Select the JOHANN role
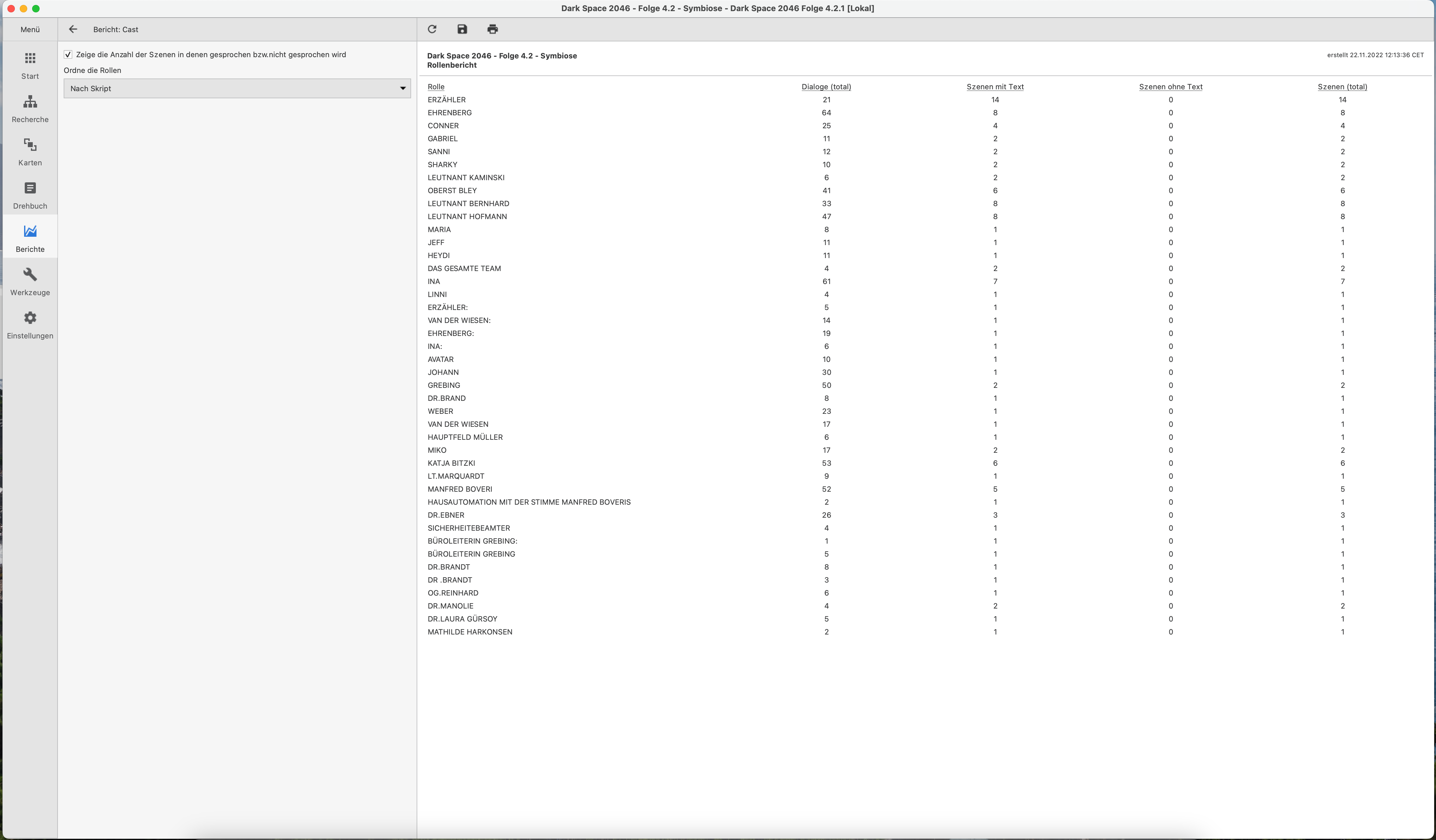The width and height of the screenshot is (1436, 840). pyautogui.click(x=443, y=373)
